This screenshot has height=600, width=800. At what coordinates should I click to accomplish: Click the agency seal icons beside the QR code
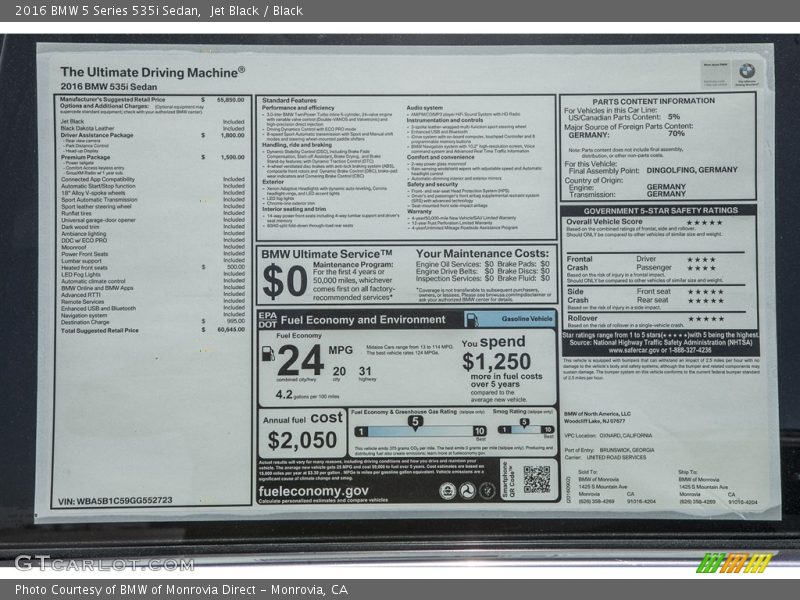tap(467, 490)
